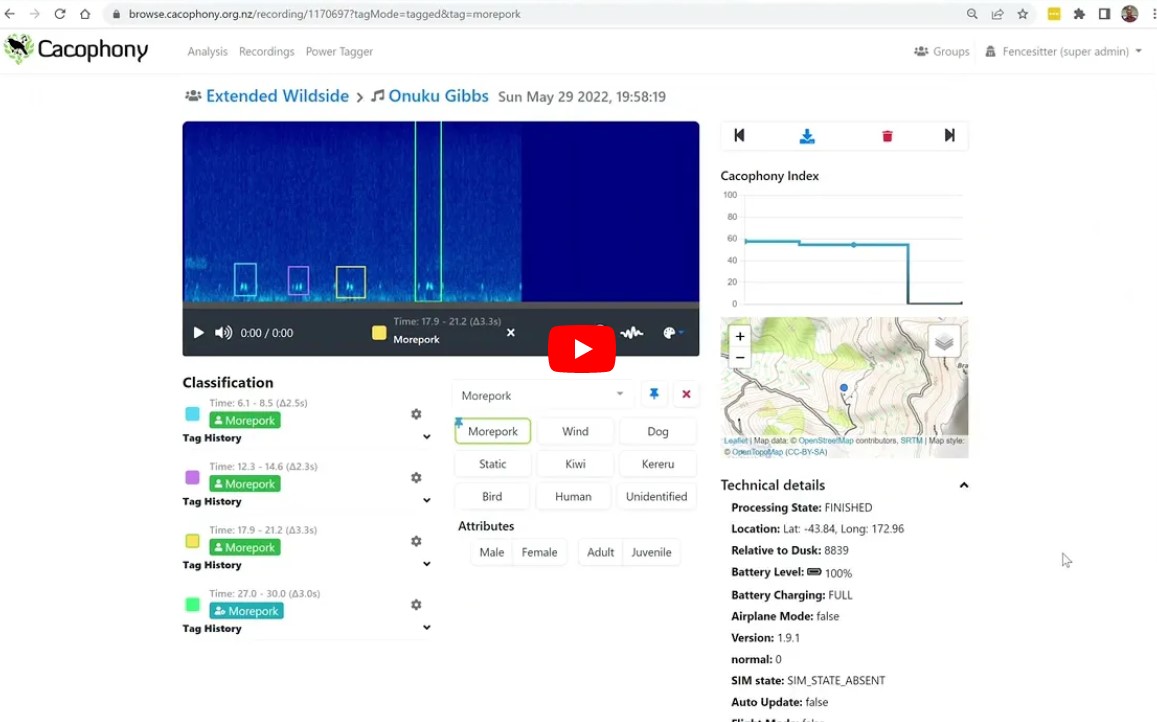Viewport: 1157px width, 722px height.
Task: Delete the recording with the trash icon
Action: point(887,136)
